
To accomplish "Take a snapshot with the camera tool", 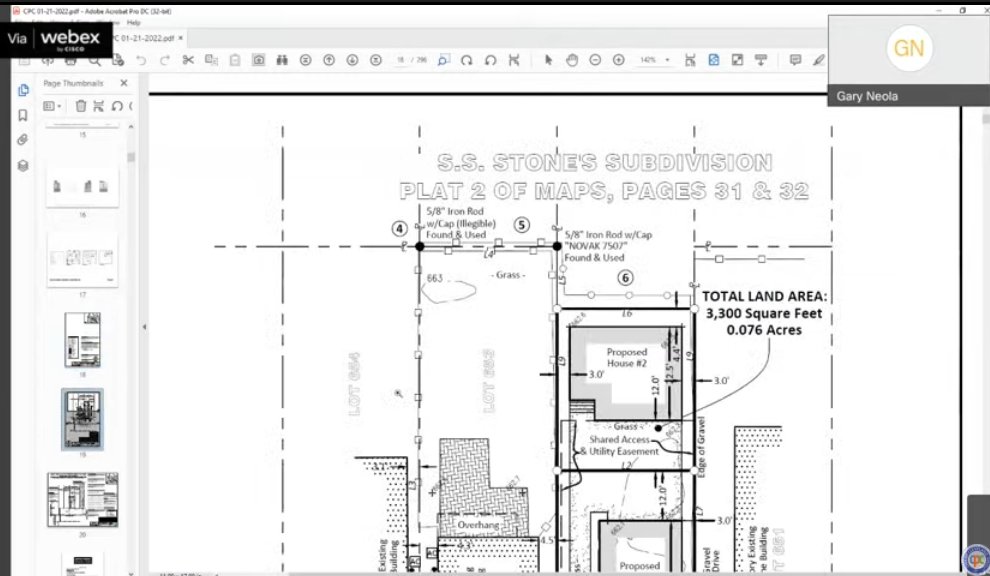I will (258, 60).
